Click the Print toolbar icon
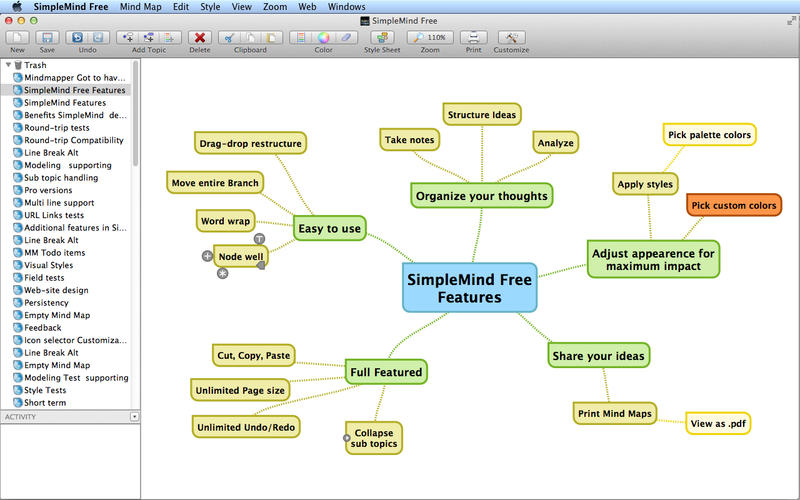Image resolution: width=800 pixels, height=500 pixels. (473, 38)
